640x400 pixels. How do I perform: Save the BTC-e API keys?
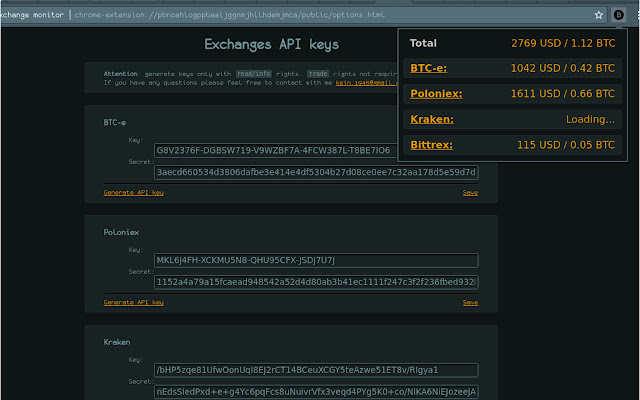coord(470,192)
